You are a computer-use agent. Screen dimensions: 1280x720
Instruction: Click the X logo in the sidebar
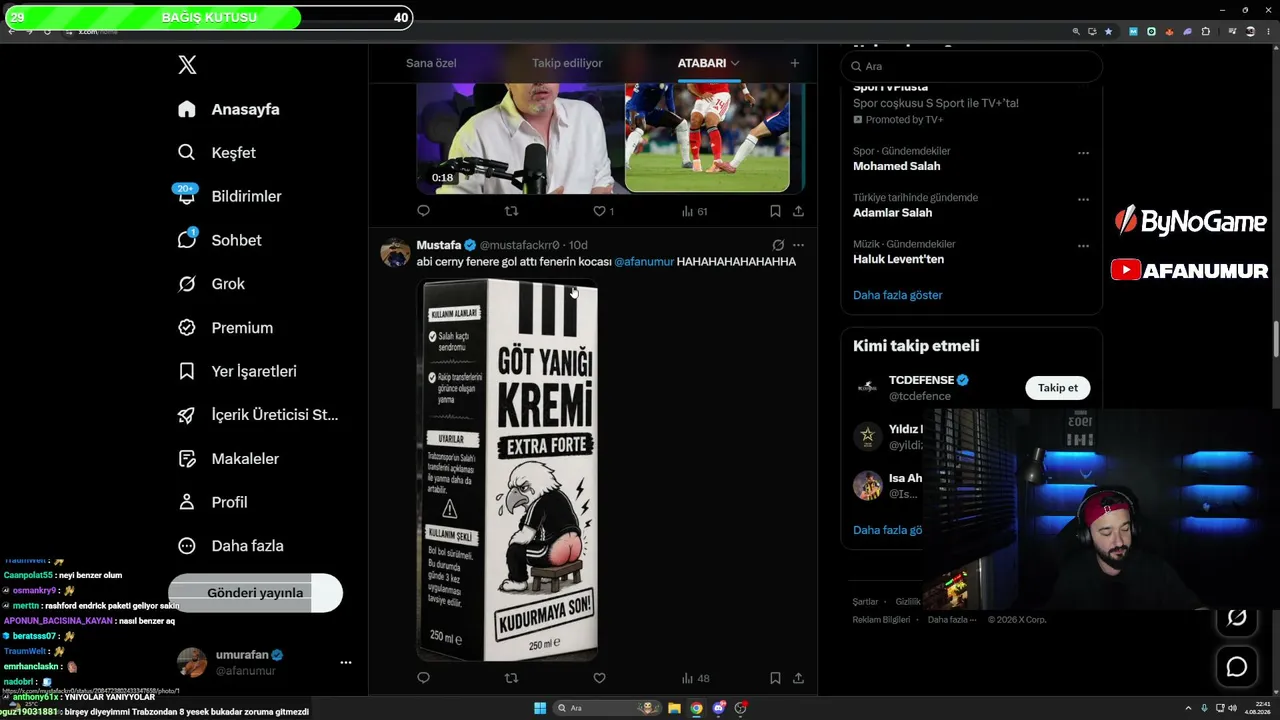coord(187,65)
